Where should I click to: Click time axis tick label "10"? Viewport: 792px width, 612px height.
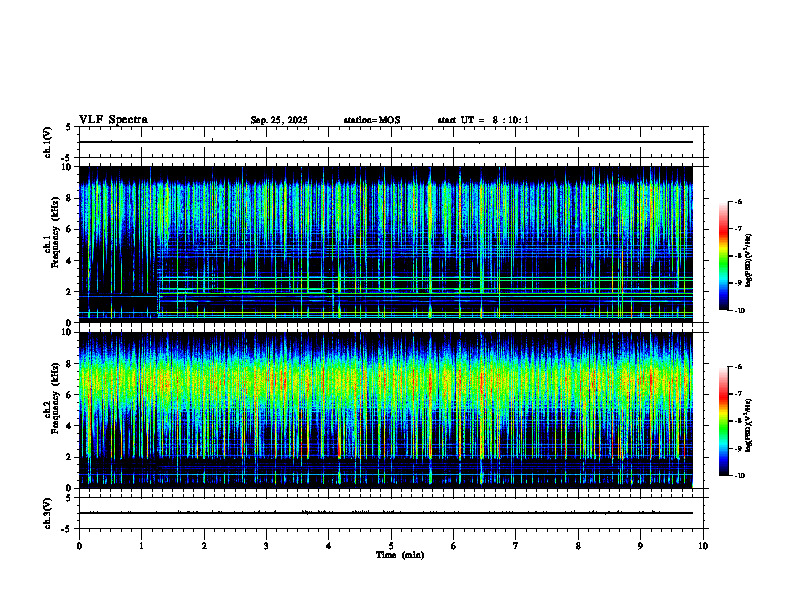click(703, 546)
